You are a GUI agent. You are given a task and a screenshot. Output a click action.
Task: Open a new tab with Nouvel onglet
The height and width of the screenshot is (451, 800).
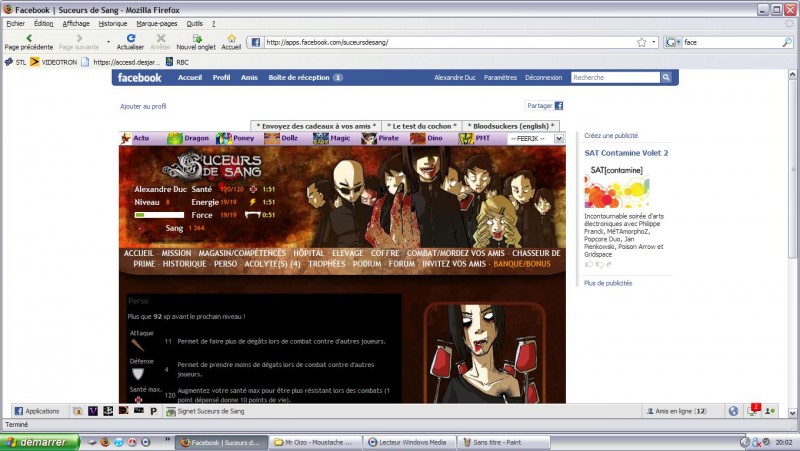(x=196, y=38)
